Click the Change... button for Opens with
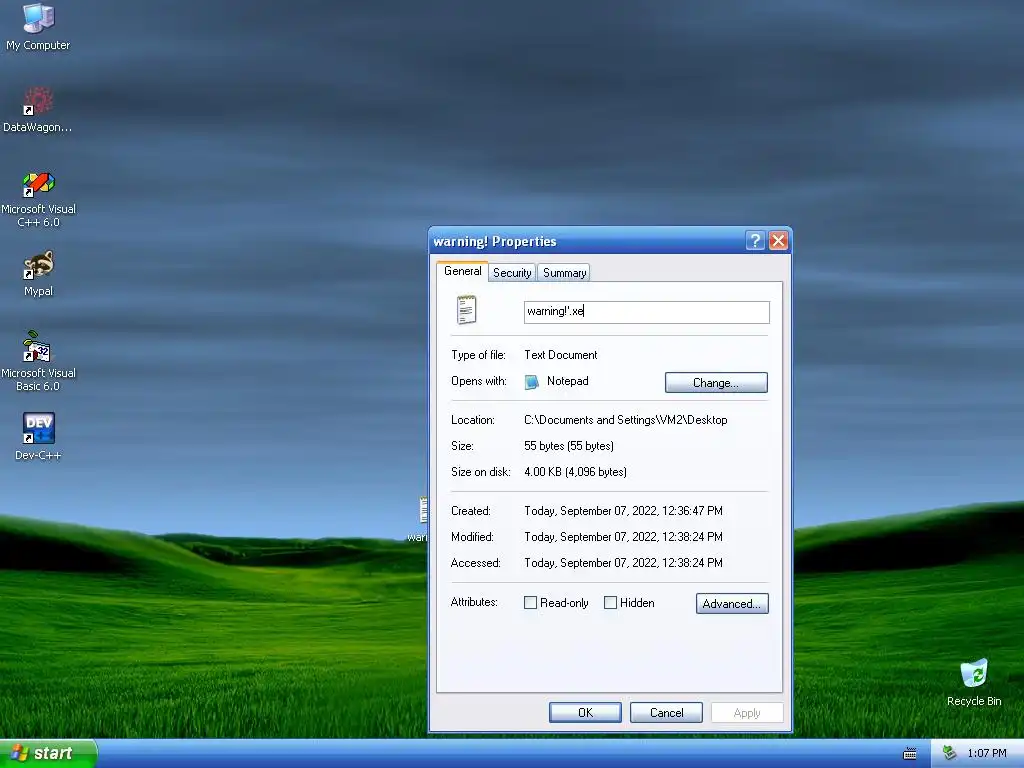Screen dimensions: 1024x768 [x=716, y=383]
